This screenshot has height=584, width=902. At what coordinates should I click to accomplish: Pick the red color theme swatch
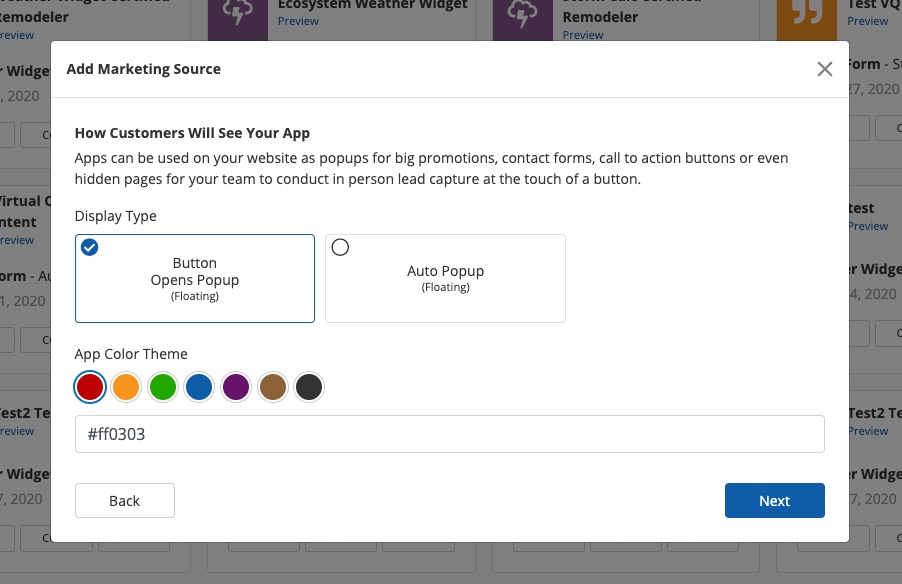click(x=90, y=387)
